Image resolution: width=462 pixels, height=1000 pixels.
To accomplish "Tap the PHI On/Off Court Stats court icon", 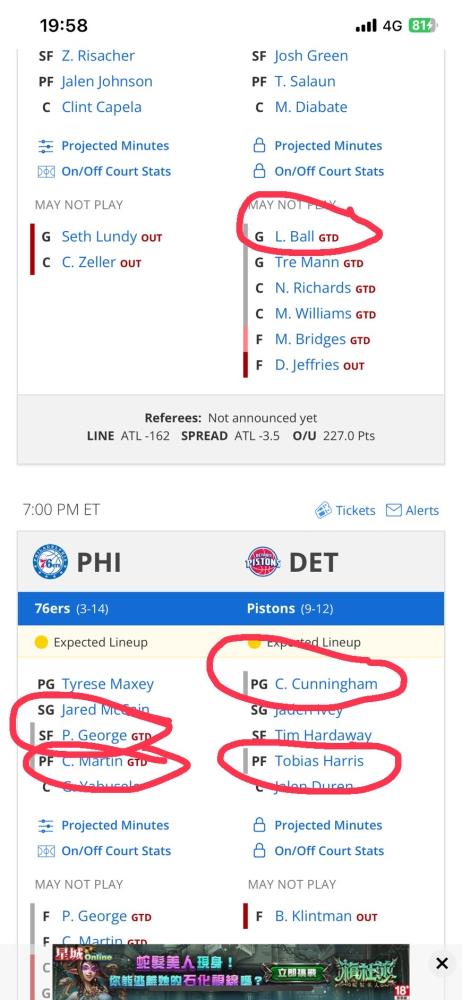I will click(45, 851).
